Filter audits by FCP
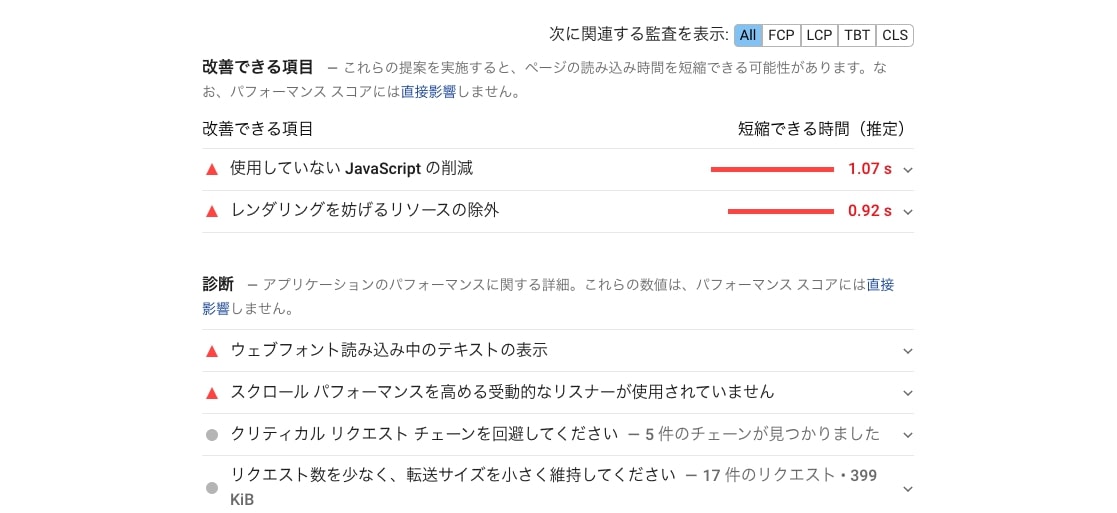The height and width of the screenshot is (513, 1117). (781, 35)
